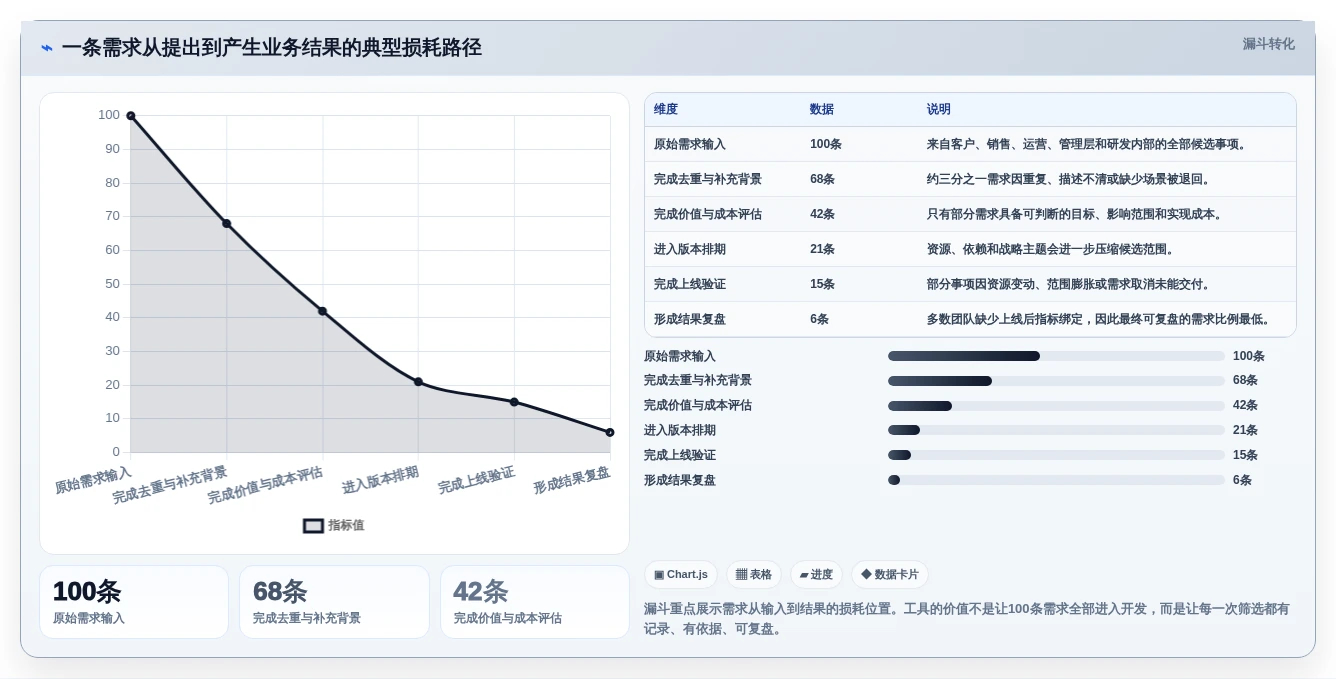Click the 21条 progress bar for 进入版本排期
This screenshot has width=1336, height=679.
coord(1056,430)
